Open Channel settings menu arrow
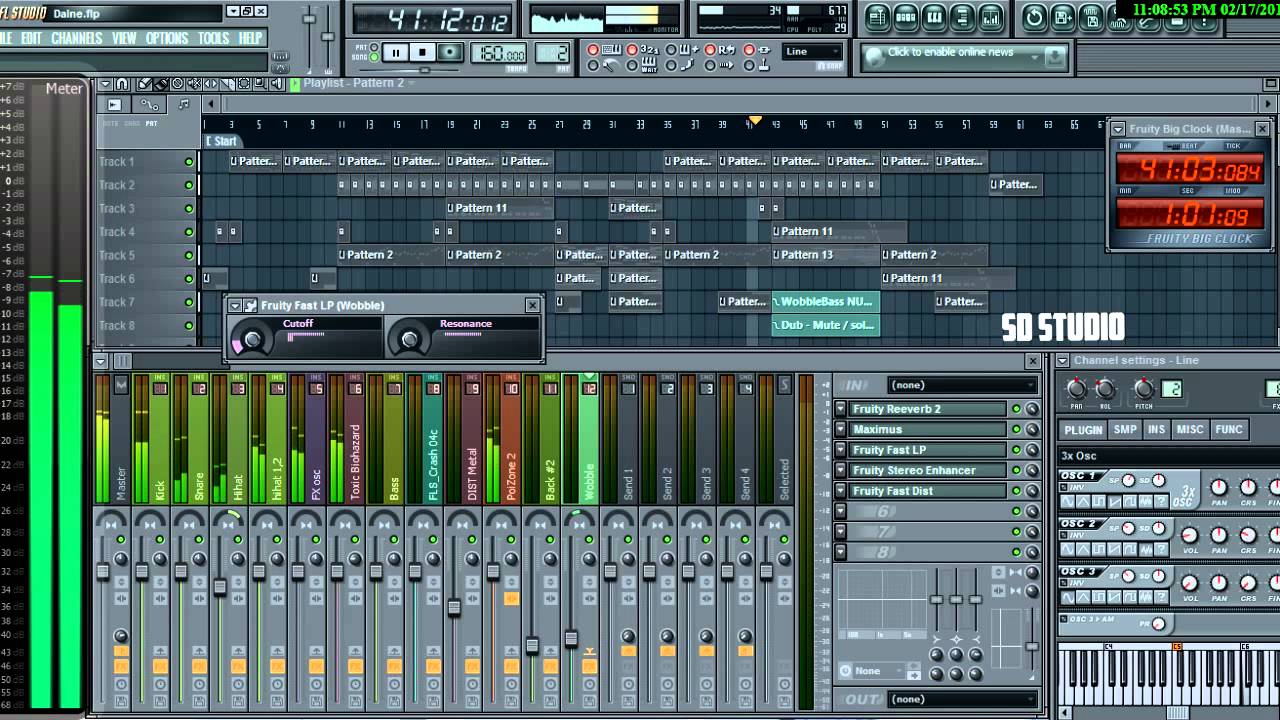The height and width of the screenshot is (720, 1280). coord(1062,360)
